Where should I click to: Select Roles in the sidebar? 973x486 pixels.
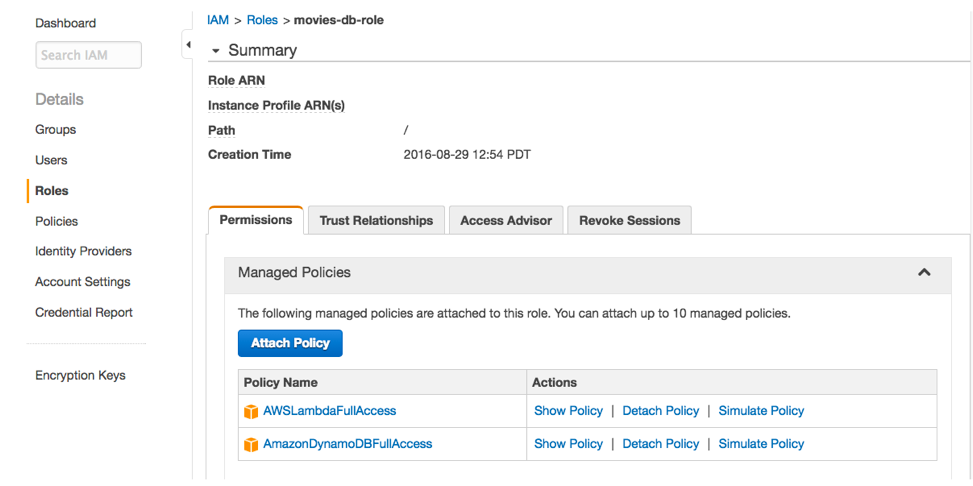[52, 191]
